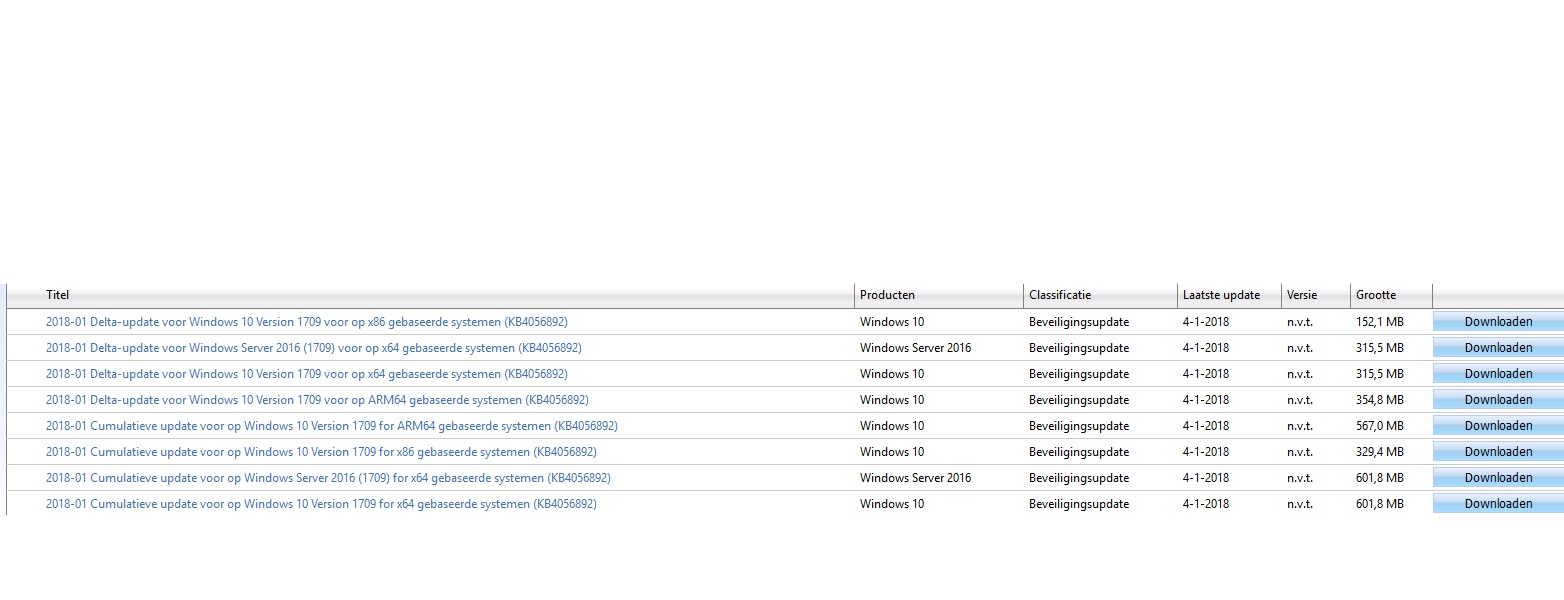The width and height of the screenshot is (1564, 600).
Task: Open Cumulatieve update Windows Server 2016 link
Action: pos(328,478)
